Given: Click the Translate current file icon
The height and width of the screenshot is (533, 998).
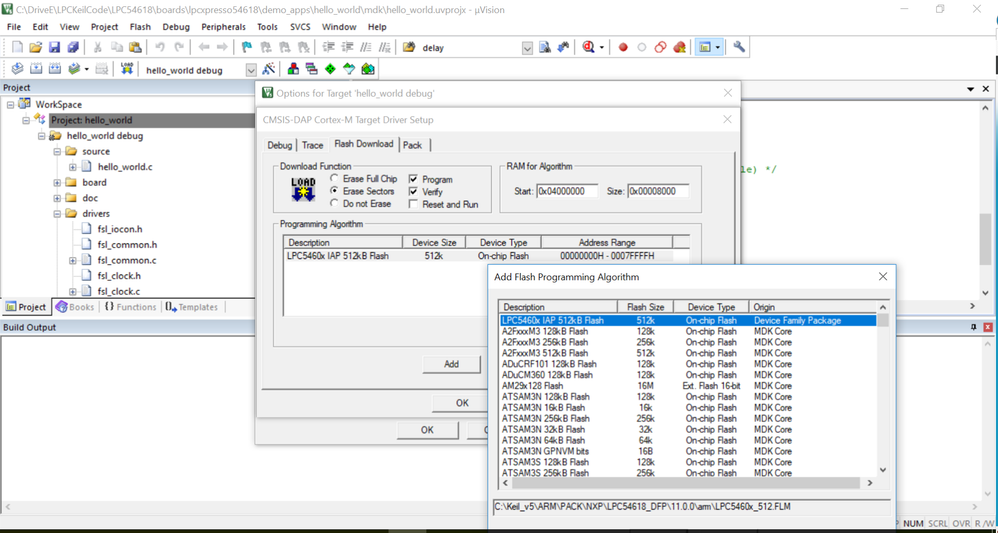Looking at the screenshot, I should pos(18,69).
